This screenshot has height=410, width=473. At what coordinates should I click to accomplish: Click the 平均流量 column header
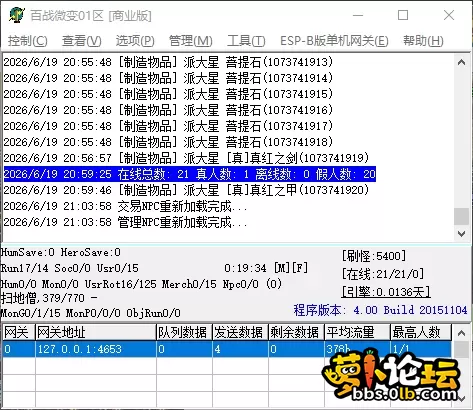coord(357,332)
